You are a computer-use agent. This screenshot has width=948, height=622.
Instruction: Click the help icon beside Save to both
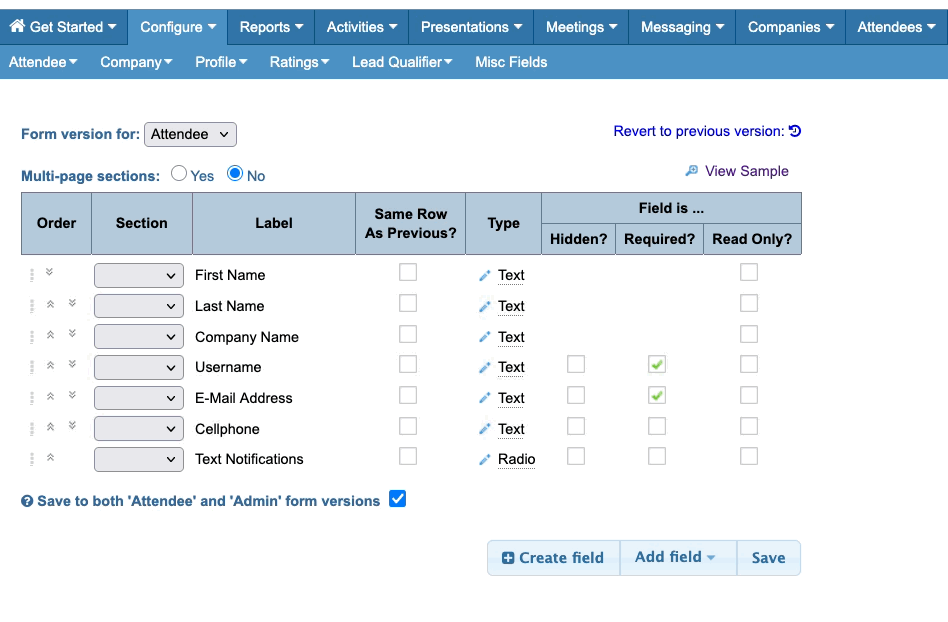coord(27,502)
